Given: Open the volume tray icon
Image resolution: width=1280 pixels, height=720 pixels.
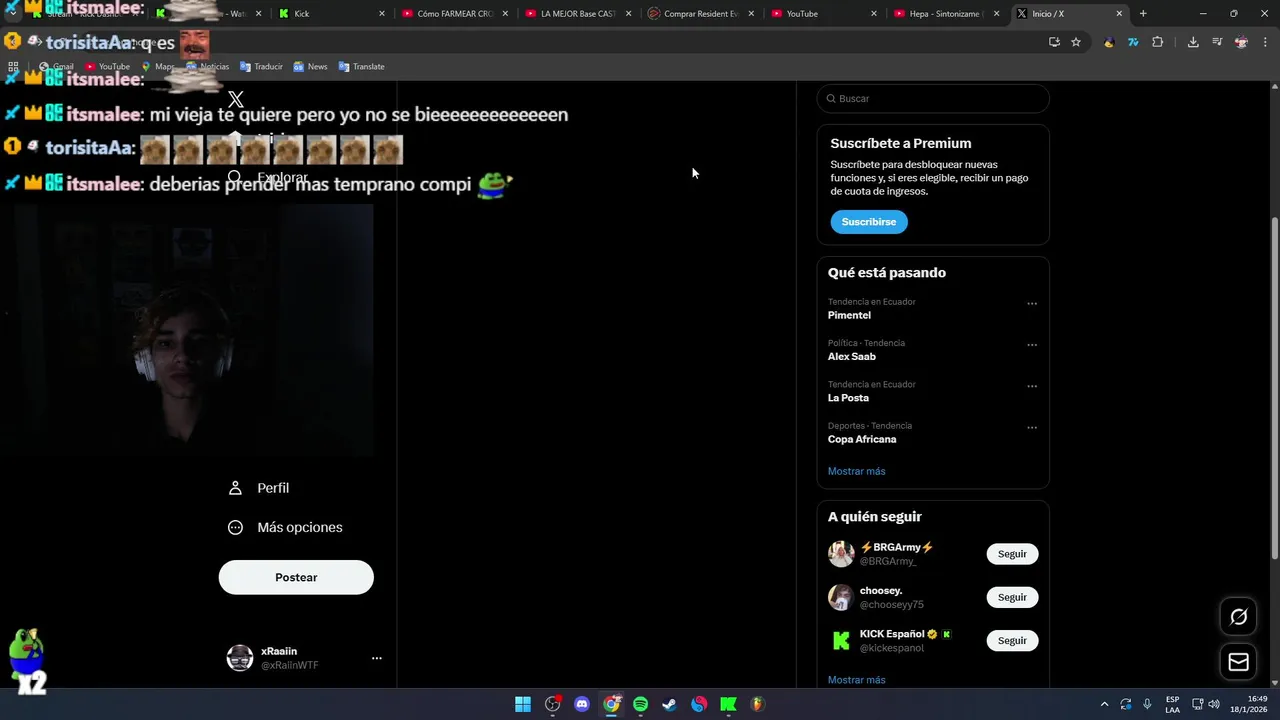Looking at the screenshot, I should click(1216, 704).
